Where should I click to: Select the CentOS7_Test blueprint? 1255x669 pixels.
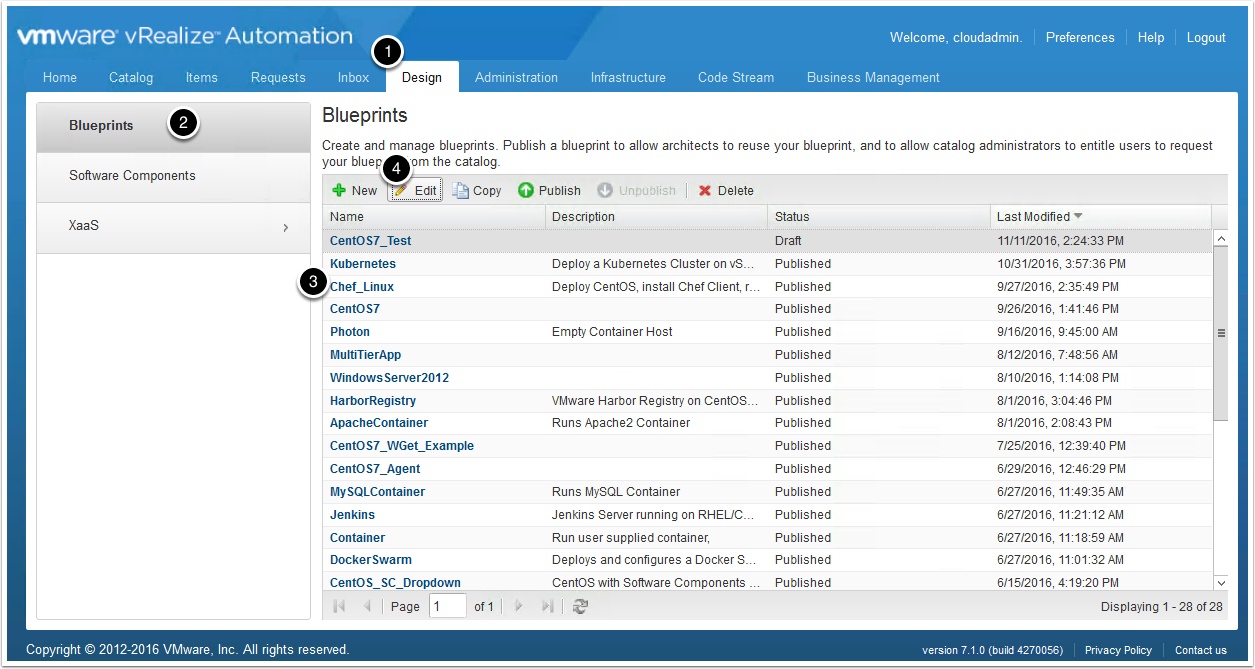coord(371,241)
